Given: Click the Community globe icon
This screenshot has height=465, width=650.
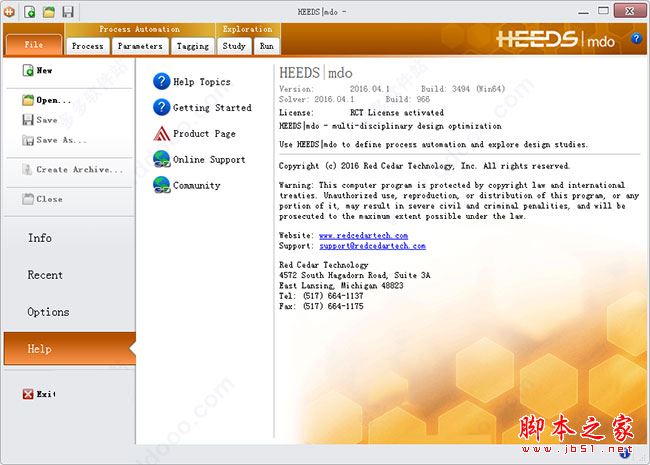Looking at the screenshot, I should tap(162, 185).
